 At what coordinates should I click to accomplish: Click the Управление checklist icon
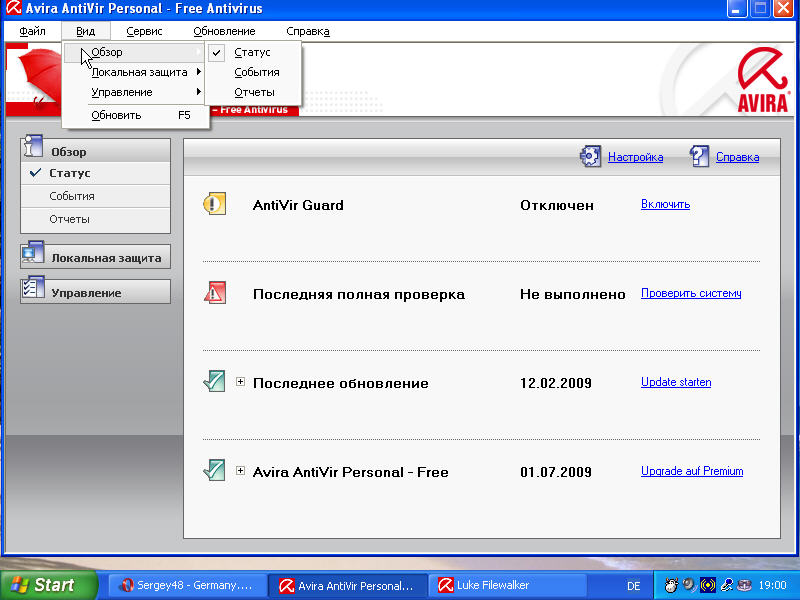click(33, 288)
